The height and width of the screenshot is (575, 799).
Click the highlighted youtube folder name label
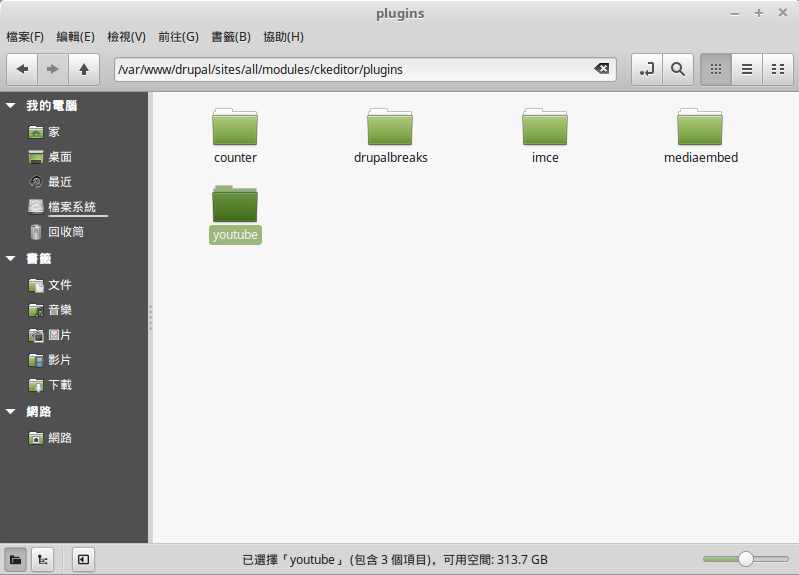235,235
